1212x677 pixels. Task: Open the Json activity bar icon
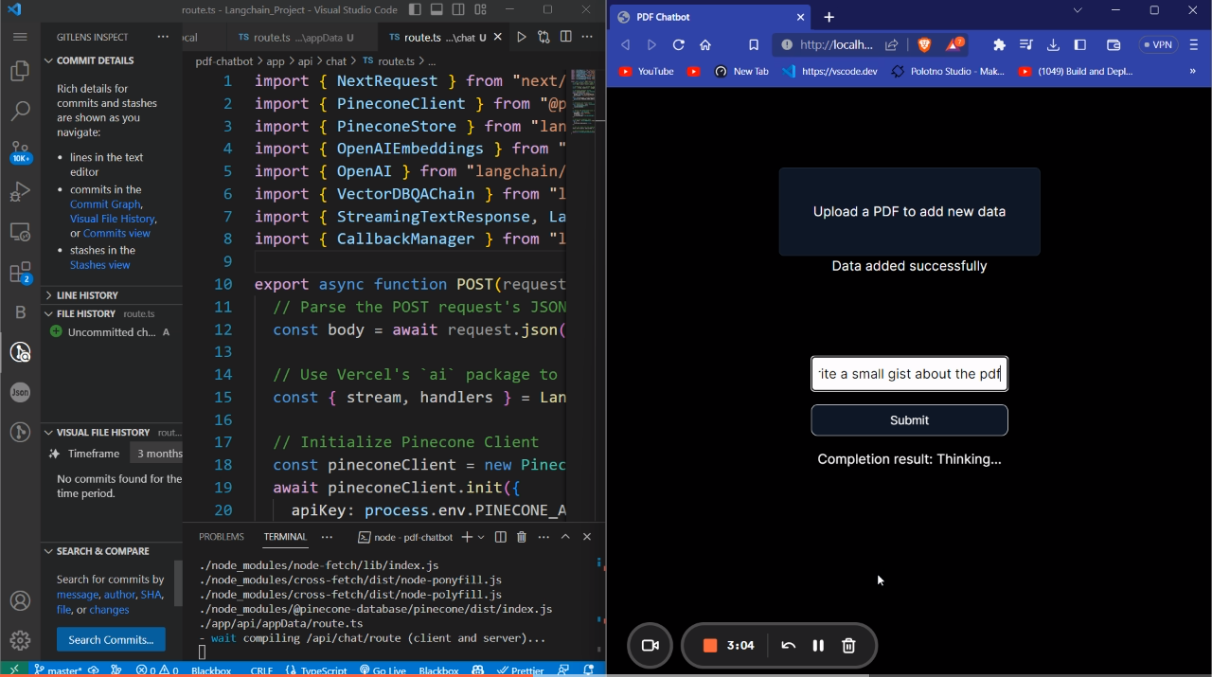coord(20,392)
